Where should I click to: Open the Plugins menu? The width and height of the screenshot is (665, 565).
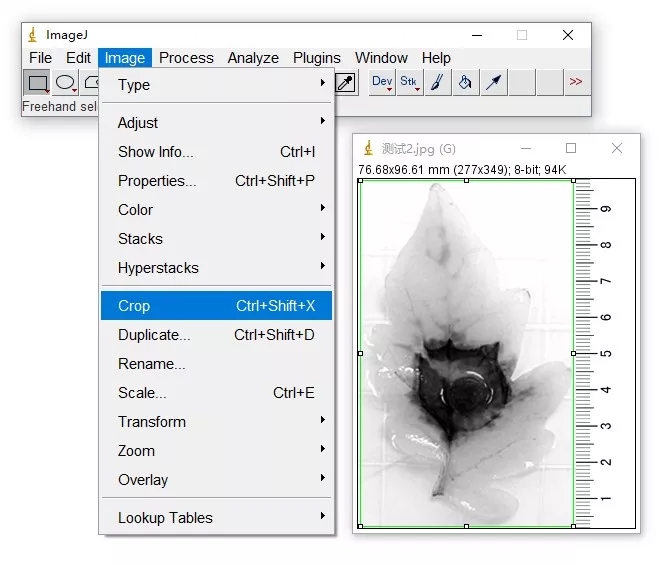pyautogui.click(x=317, y=58)
